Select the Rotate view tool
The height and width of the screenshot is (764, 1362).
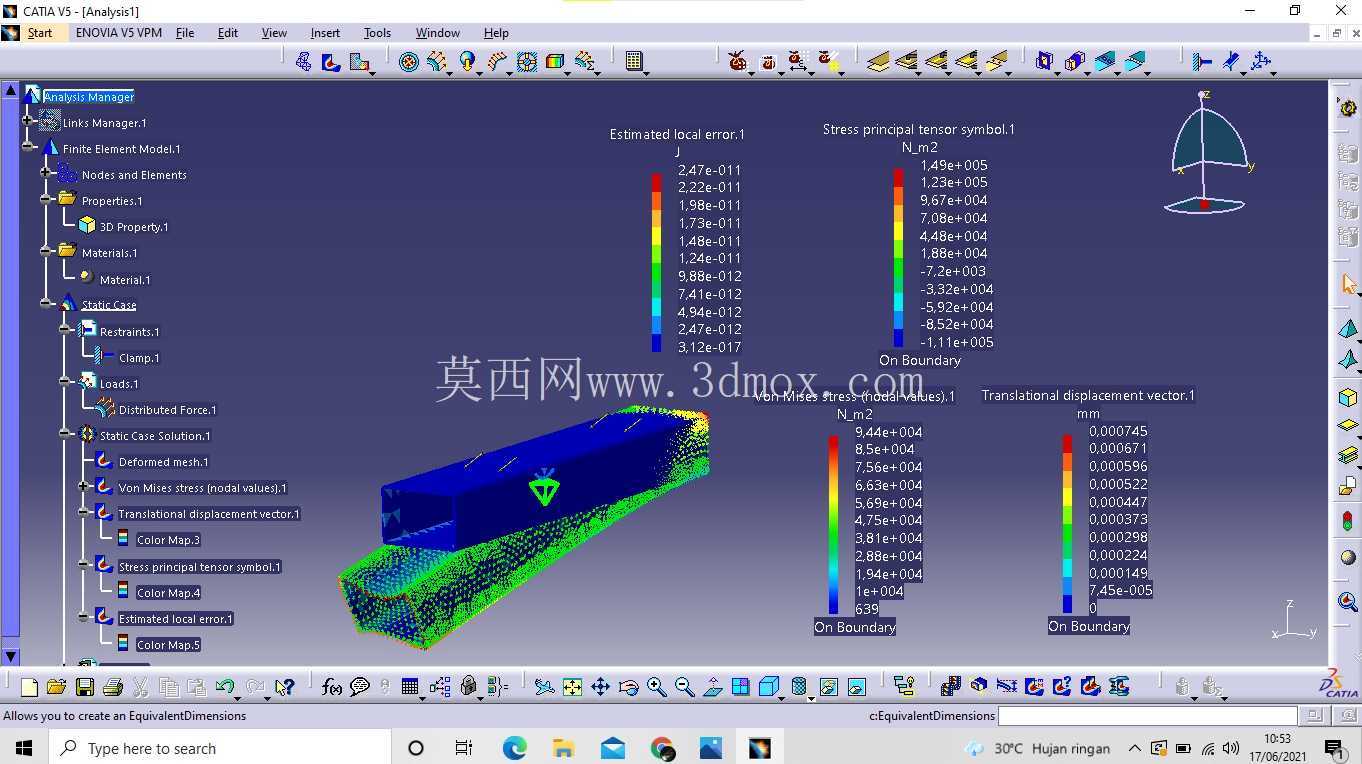(628, 687)
